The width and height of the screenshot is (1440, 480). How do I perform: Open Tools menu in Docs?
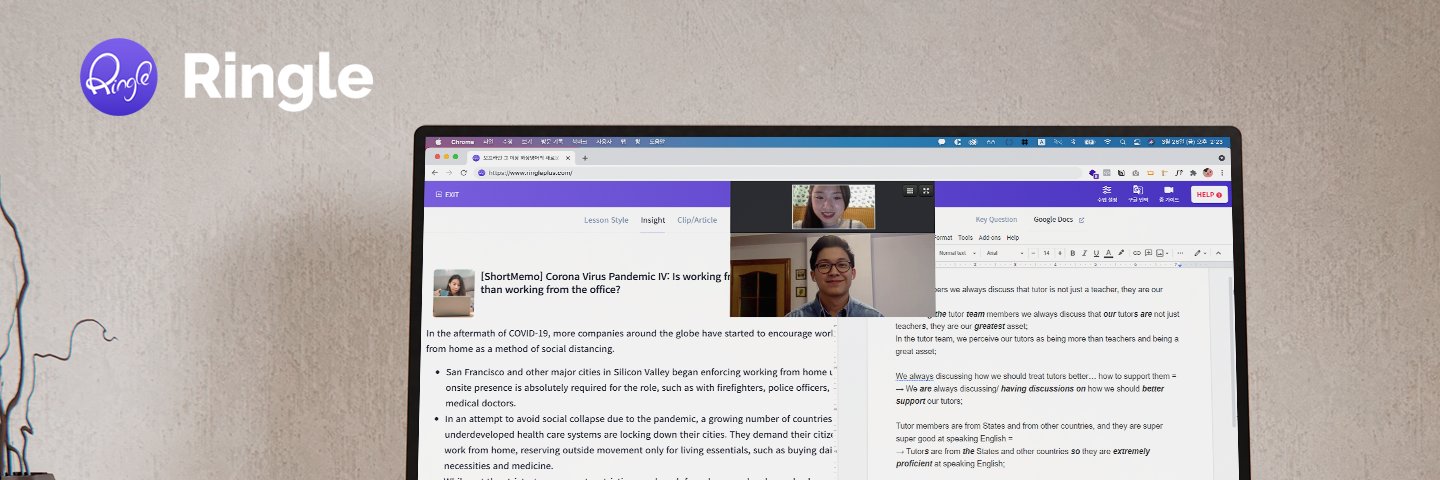coord(965,238)
